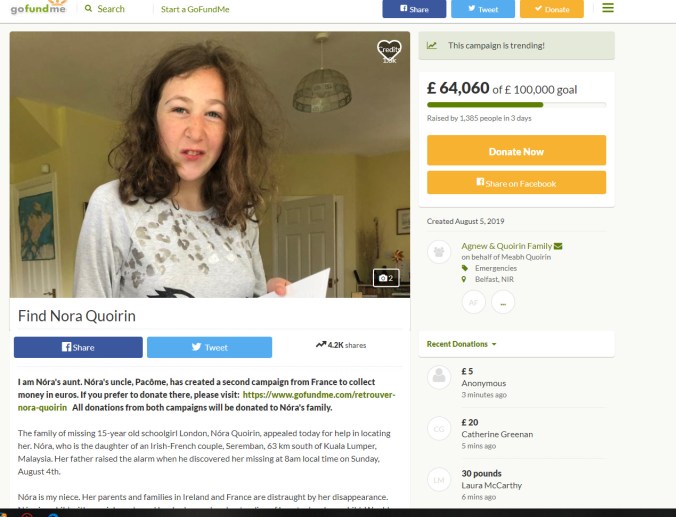Click the Share on Facebook orange button
Viewport: 676px width, 517px height.
[x=516, y=183]
